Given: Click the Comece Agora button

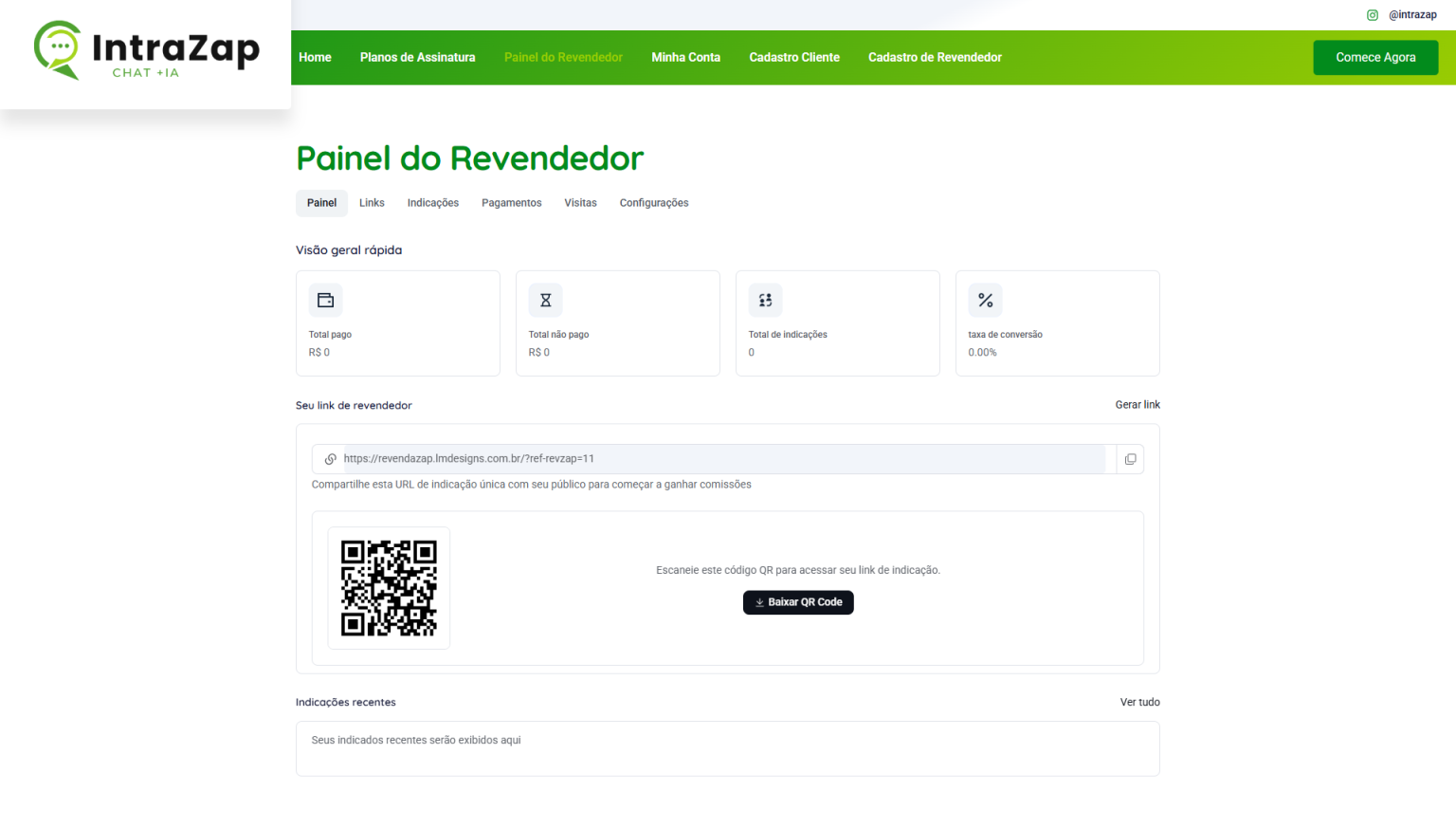Looking at the screenshot, I should [x=1375, y=58].
